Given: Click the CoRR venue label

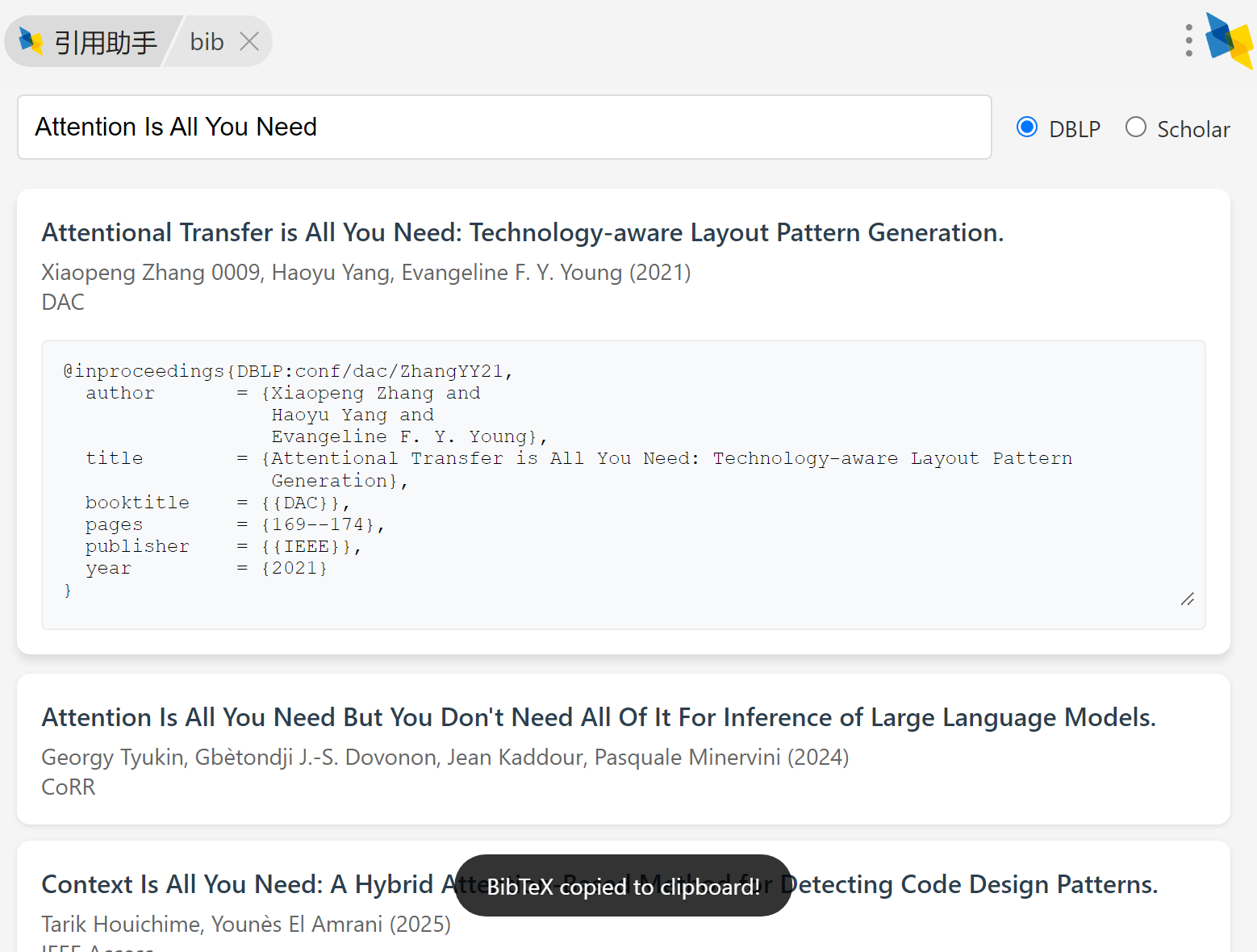Looking at the screenshot, I should (69, 787).
